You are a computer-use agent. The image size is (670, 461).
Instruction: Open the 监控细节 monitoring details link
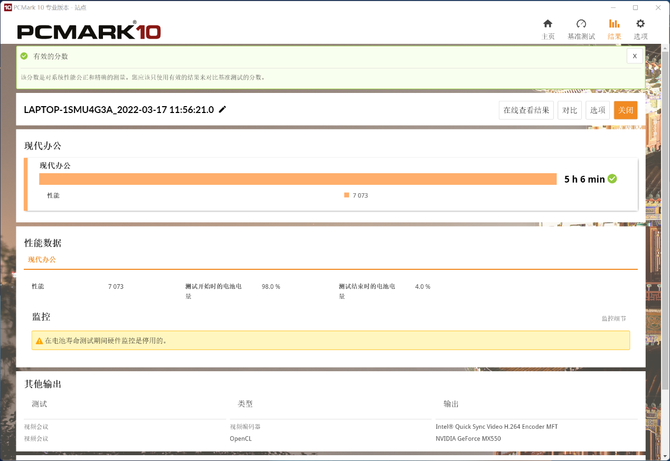pos(614,318)
